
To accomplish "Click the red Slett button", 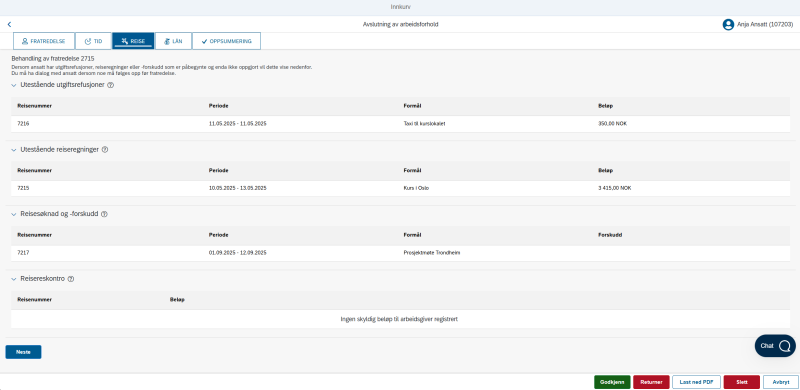I will 742,382.
